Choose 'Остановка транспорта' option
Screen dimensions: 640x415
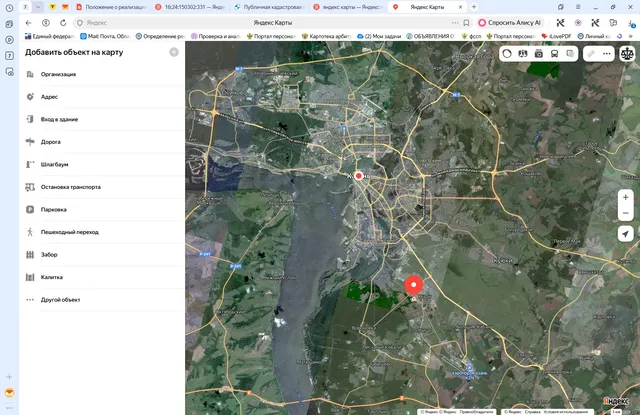coord(102,187)
